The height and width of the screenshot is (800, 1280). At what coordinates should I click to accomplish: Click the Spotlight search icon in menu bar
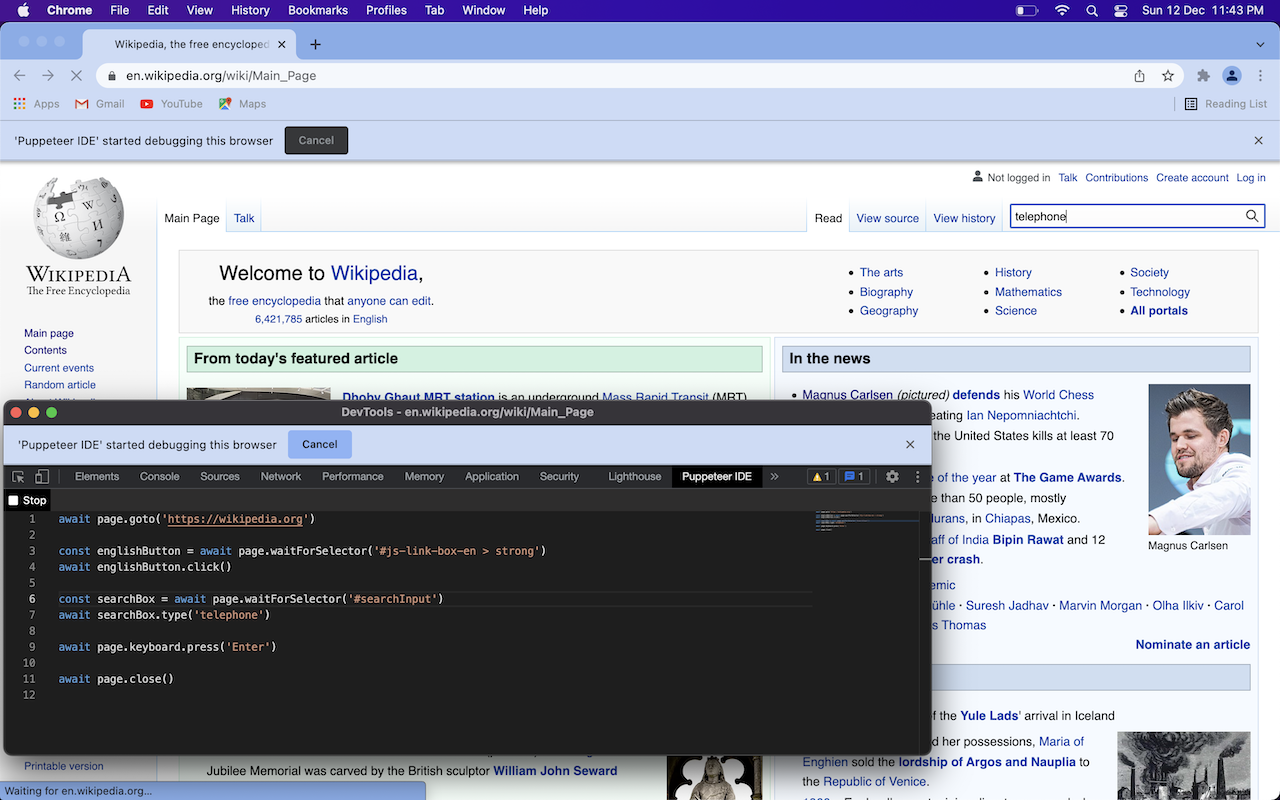point(1092,10)
